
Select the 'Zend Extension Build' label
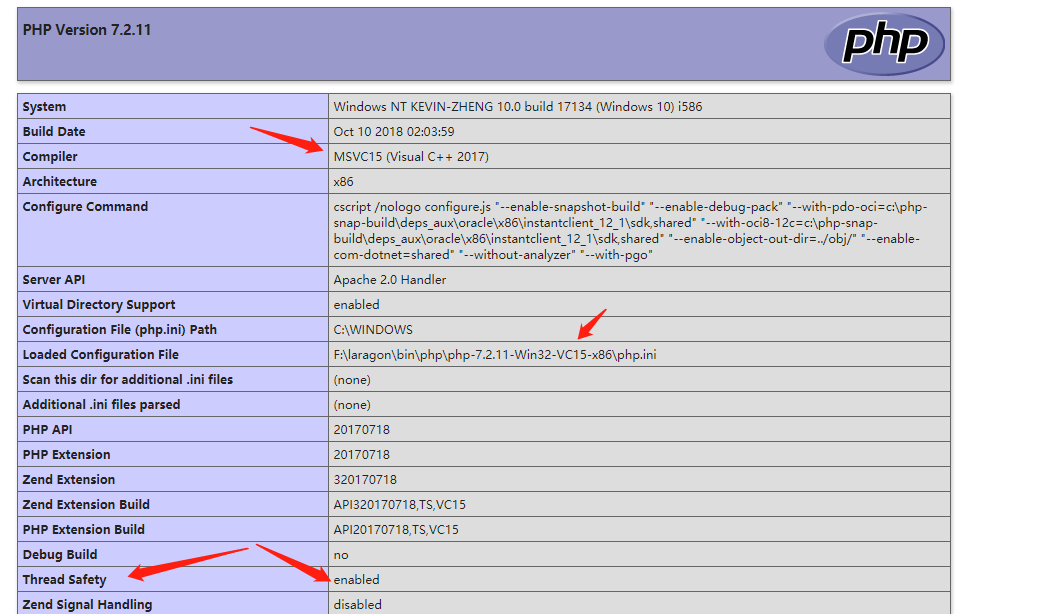click(x=86, y=505)
